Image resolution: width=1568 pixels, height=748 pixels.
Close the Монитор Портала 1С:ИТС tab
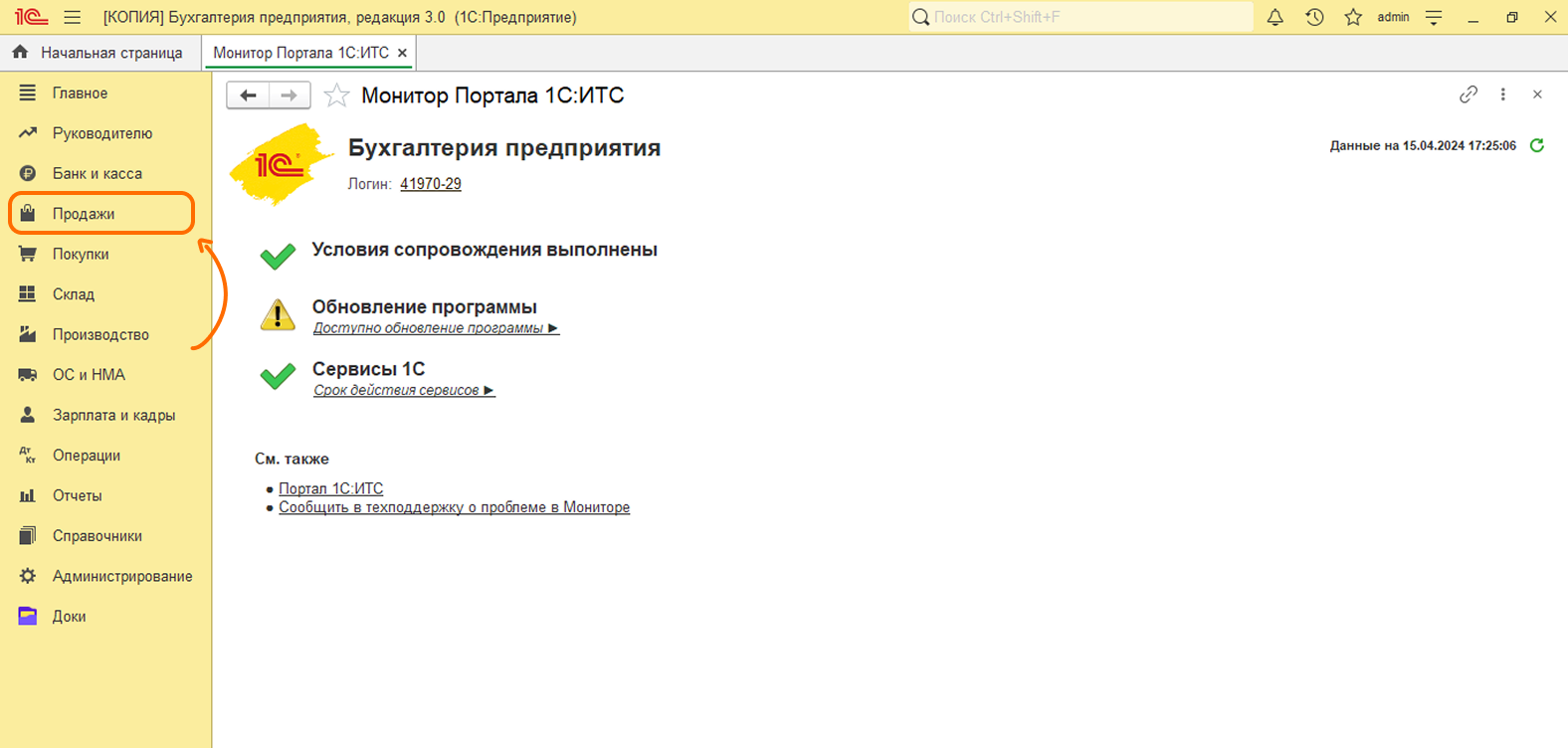(402, 53)
